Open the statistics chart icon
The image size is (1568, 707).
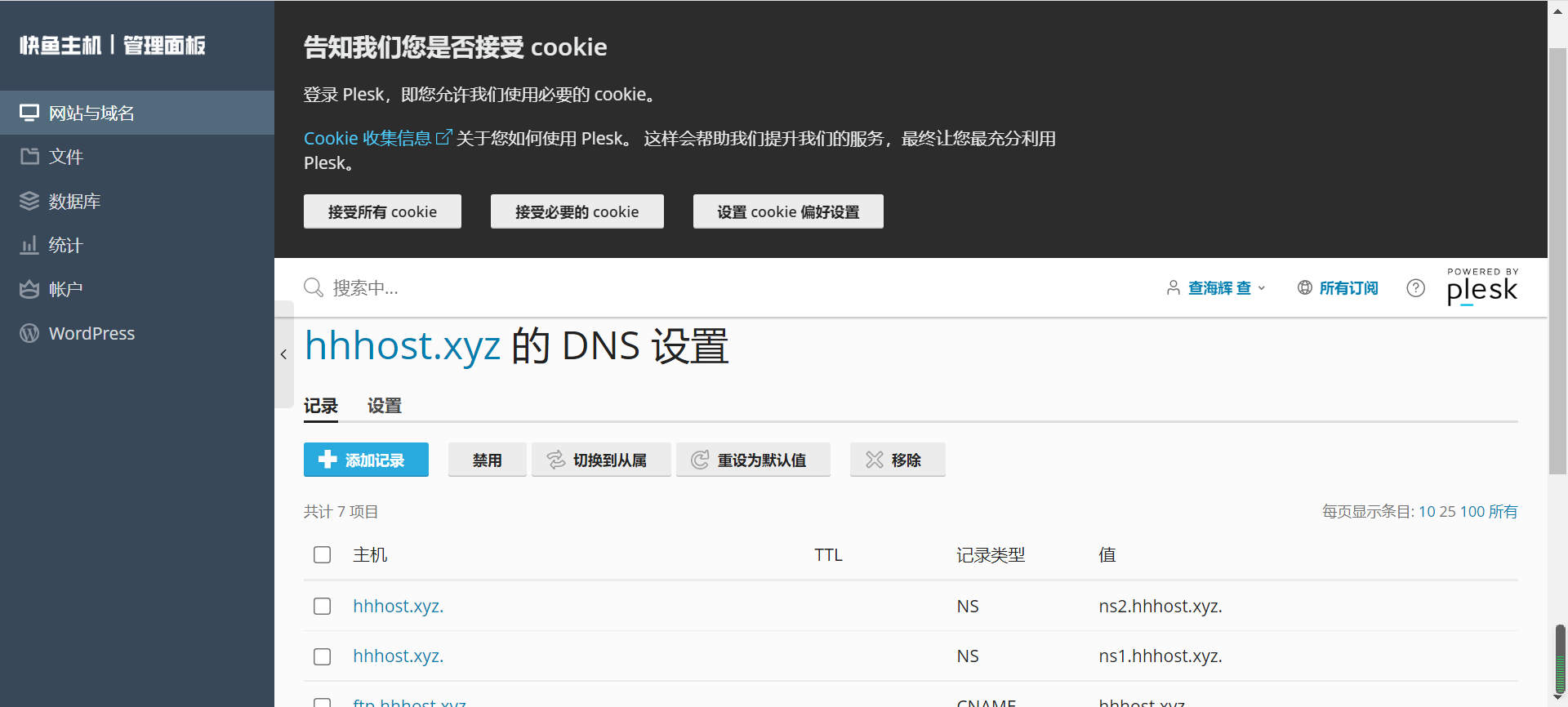pyautogui.click(x=29, y=245)
